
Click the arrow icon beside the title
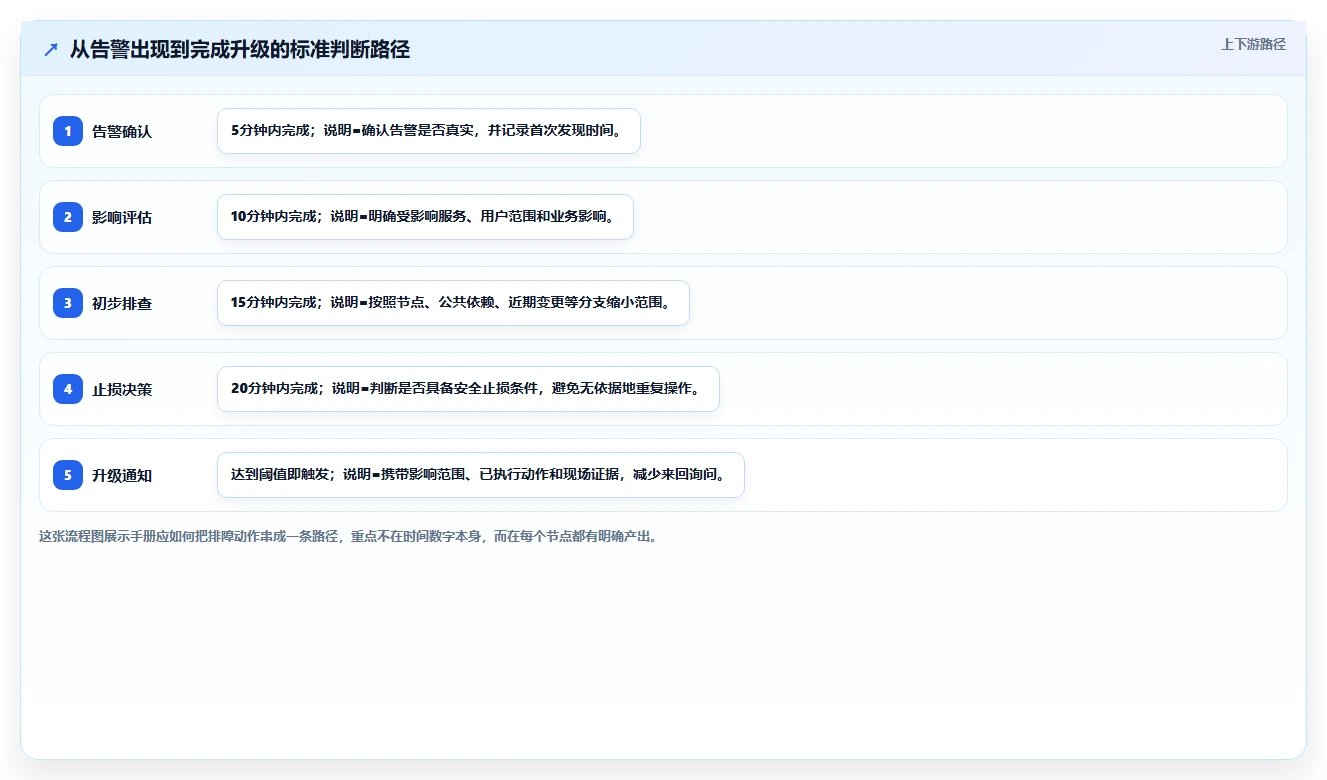pyautogui.click(x=51, y=49)
